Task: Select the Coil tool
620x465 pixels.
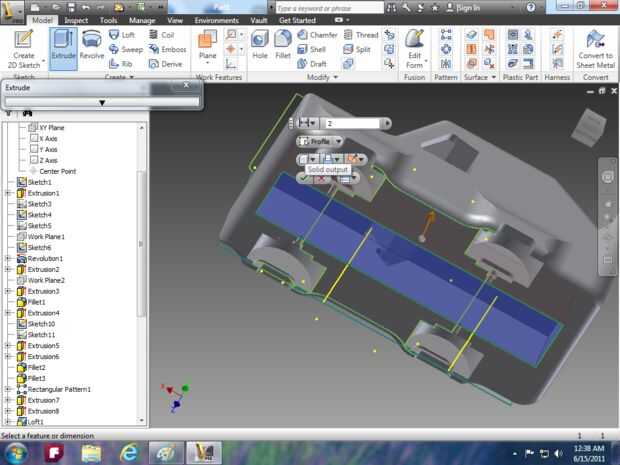Action: (161, 35)
